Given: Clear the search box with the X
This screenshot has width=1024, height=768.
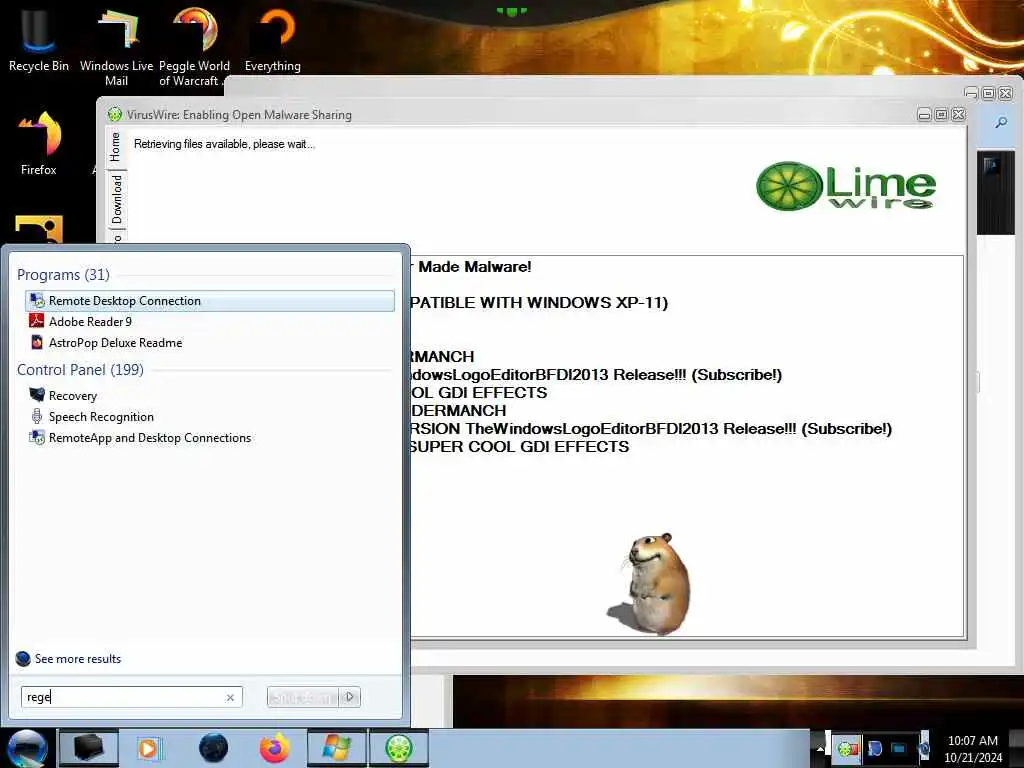Looking at the screenshot, I should click(230, 697).
